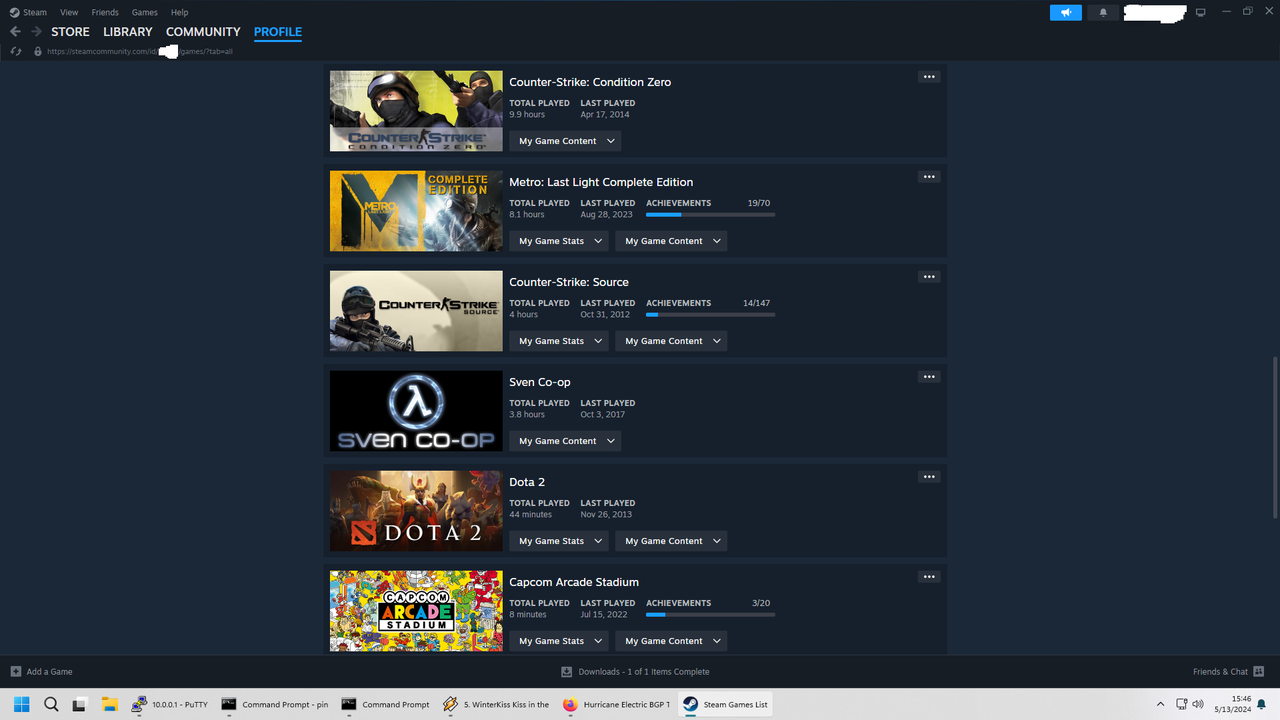
Task: Go forward with the right arrow
Action: [x=37, y=32]
